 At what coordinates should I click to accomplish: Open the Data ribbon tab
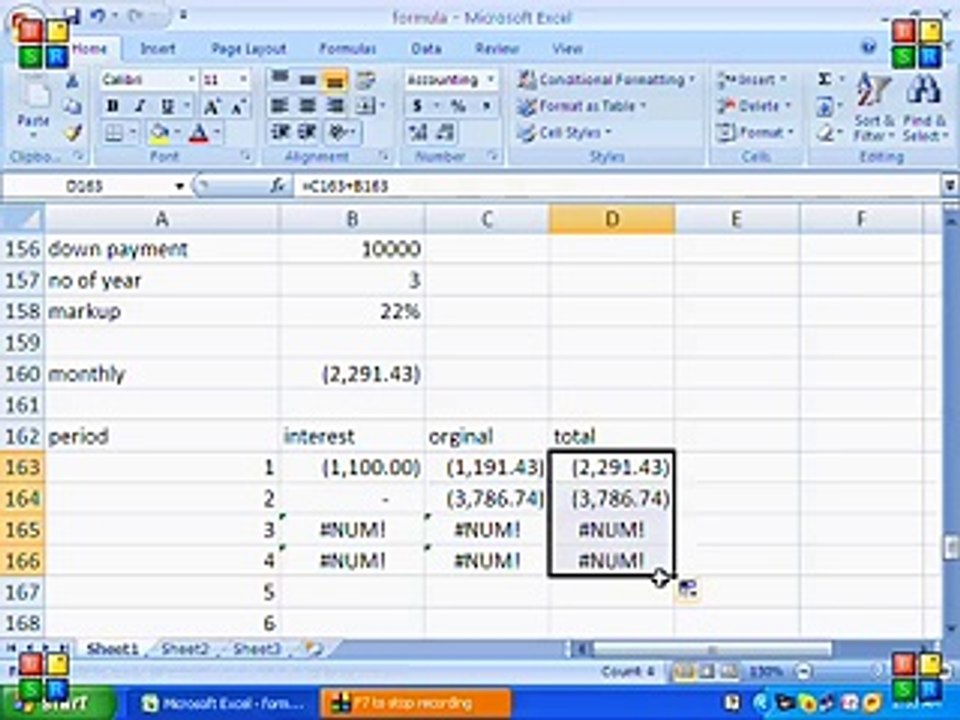426,48
